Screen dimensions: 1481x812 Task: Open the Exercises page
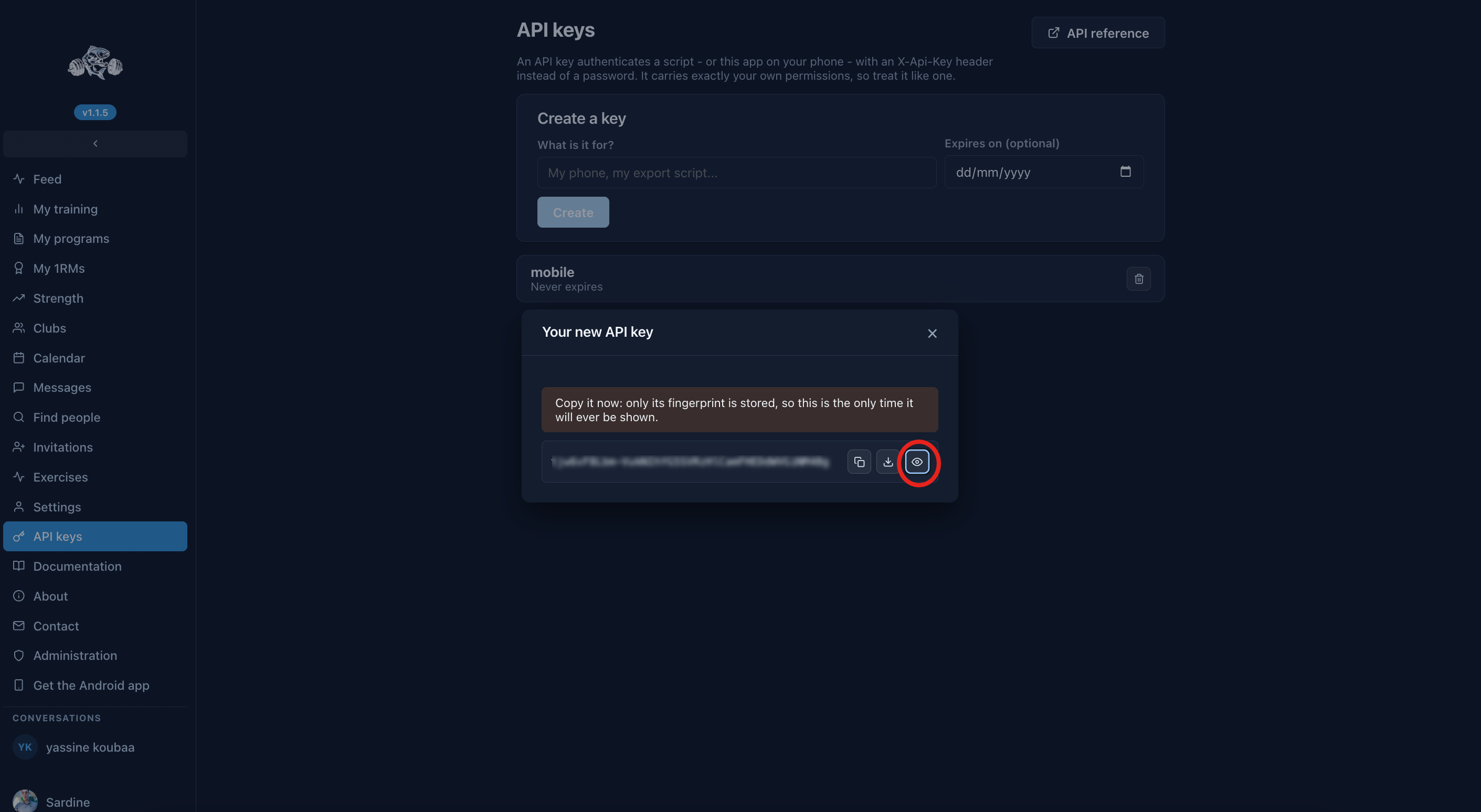tap(95, 477)
